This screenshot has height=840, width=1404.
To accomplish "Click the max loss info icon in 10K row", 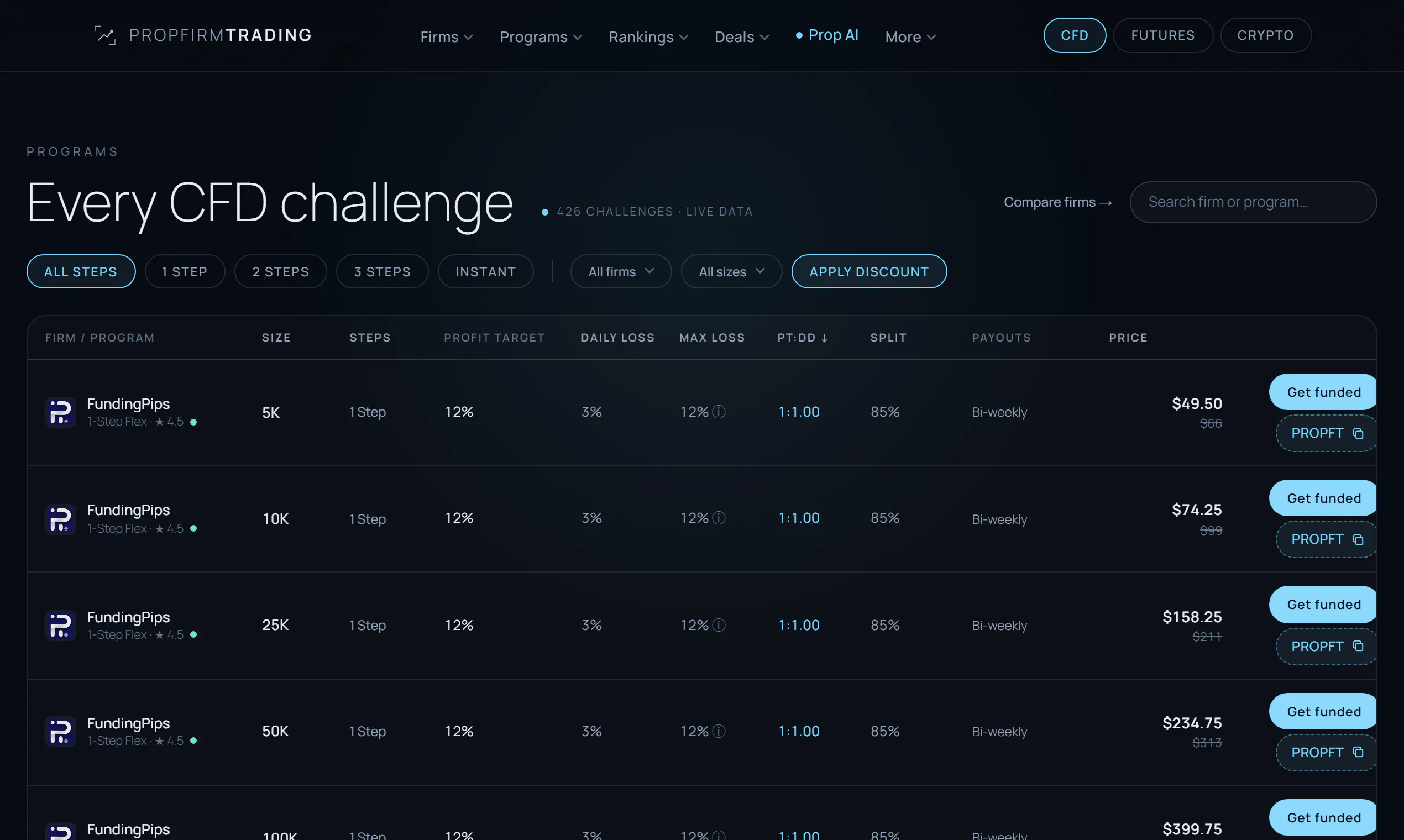I will pos(719,518).
